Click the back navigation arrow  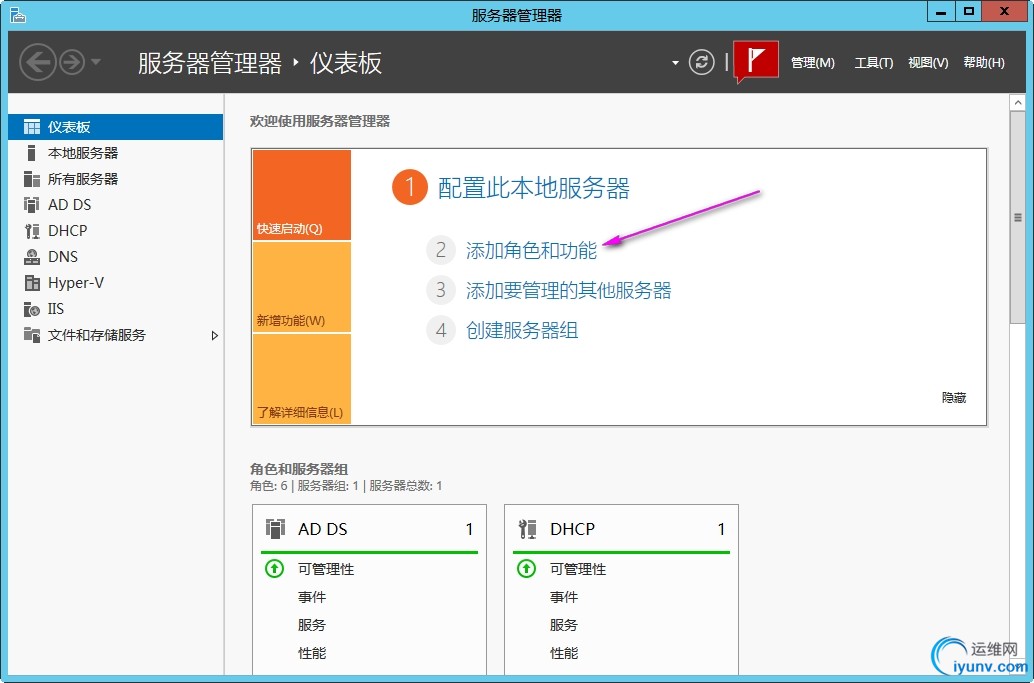(x=37, y=62)
